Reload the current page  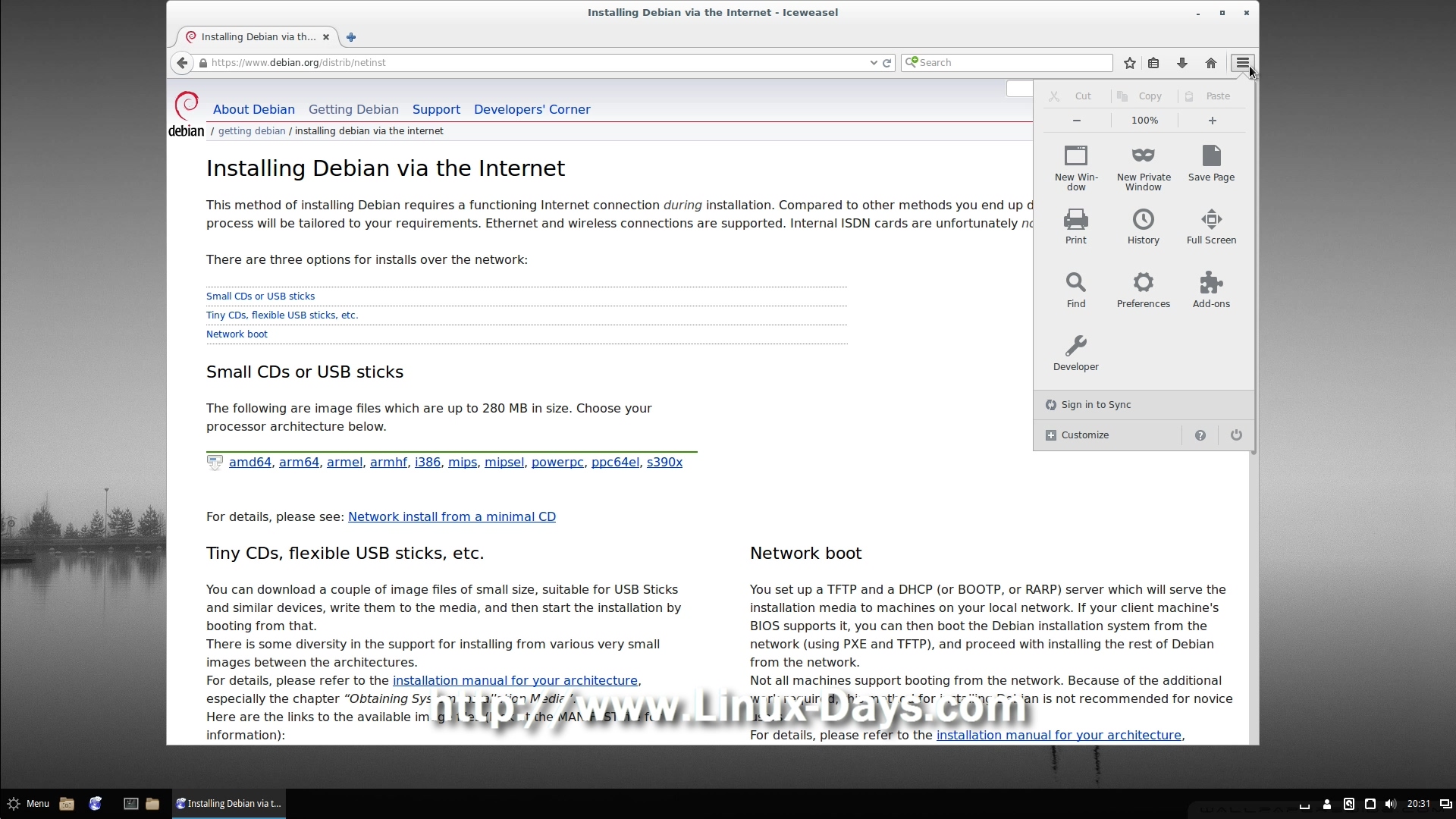click(x=886, y=63)
